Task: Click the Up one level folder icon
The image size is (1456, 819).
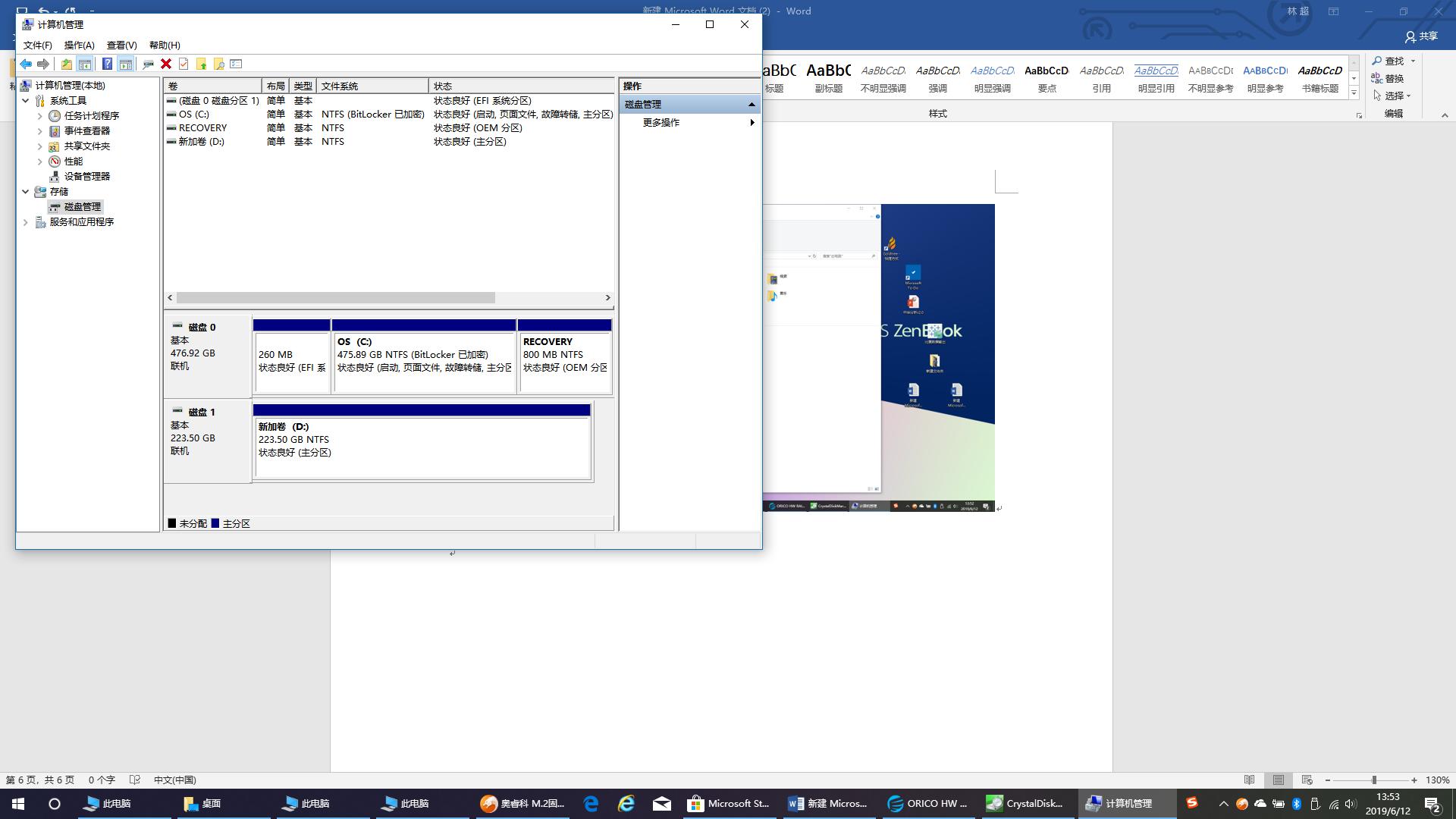Action: pyautogui.click(x=67, y=64)
